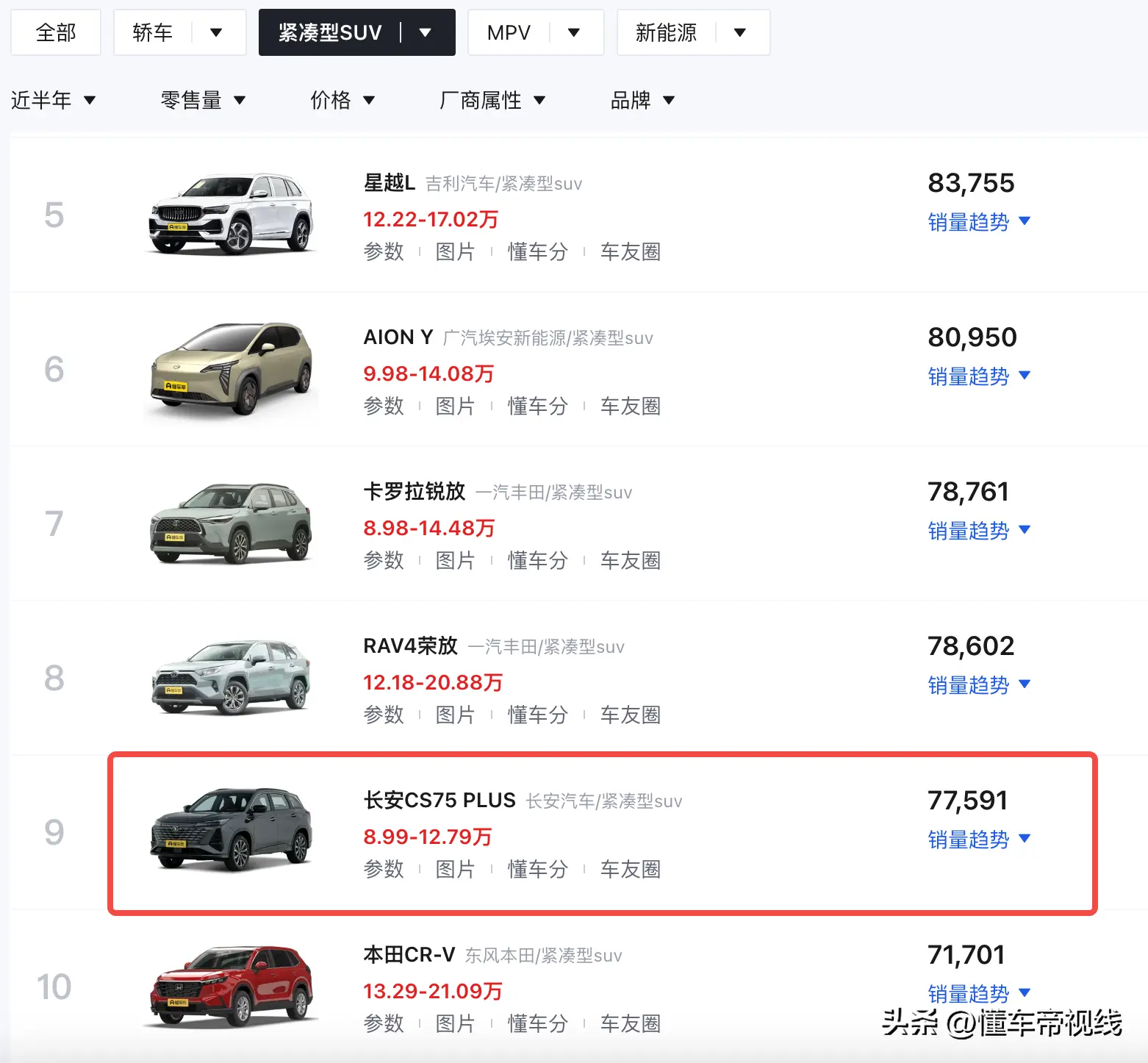The width and height of the screenshot is (1148, 1063).
Task: Open the 价格 filter dropdown
Action: coord(342,100)
